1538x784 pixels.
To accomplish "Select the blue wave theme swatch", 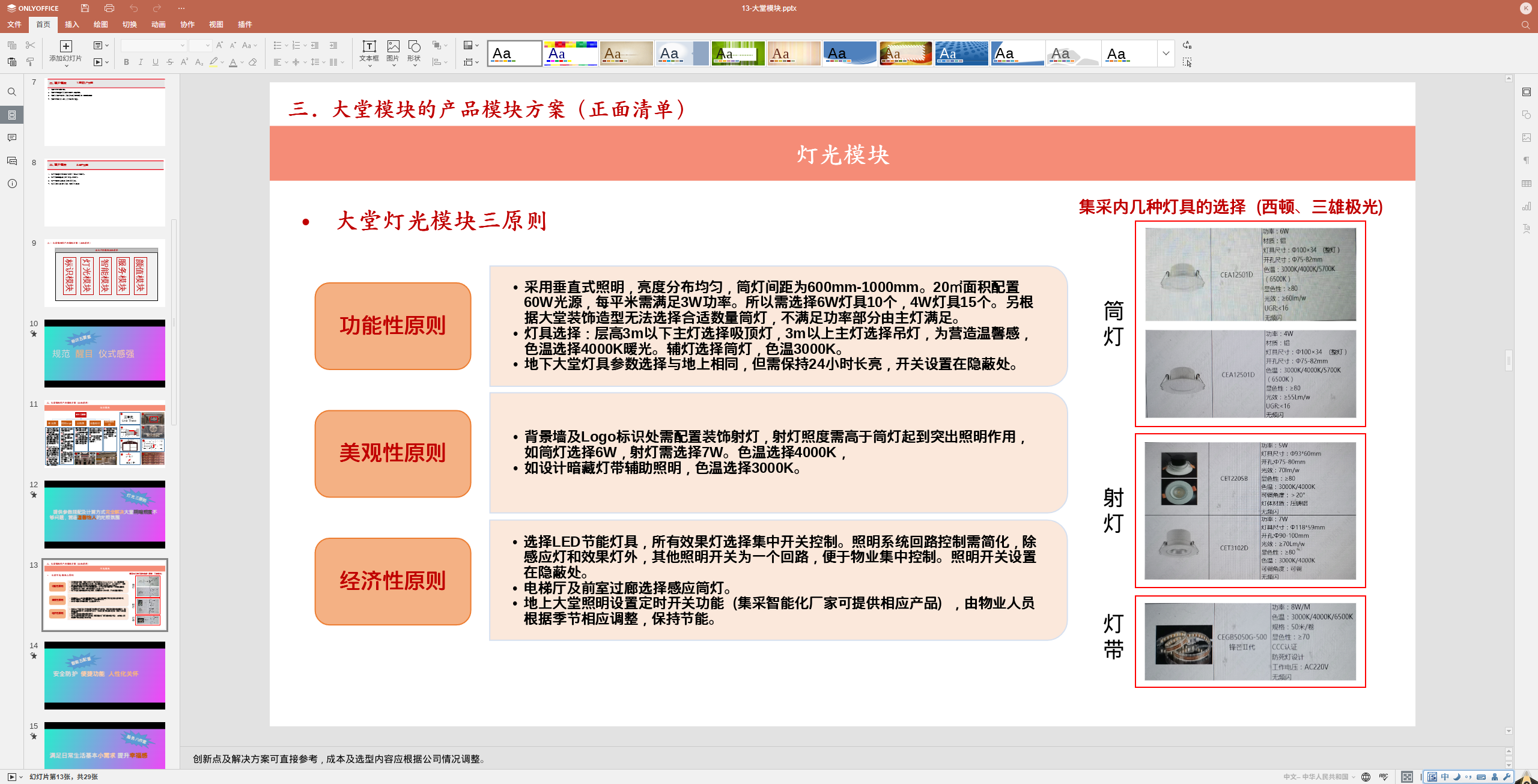I will click(x=850, y=53).
